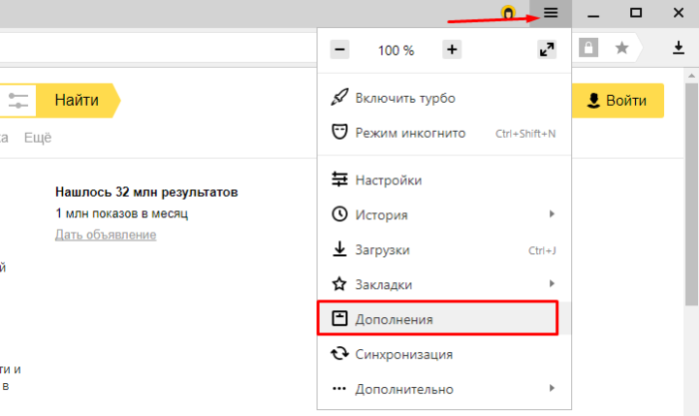The image size is (699, 416).
Task: Click the history clock icon
Action: click(x=339, y=214)
